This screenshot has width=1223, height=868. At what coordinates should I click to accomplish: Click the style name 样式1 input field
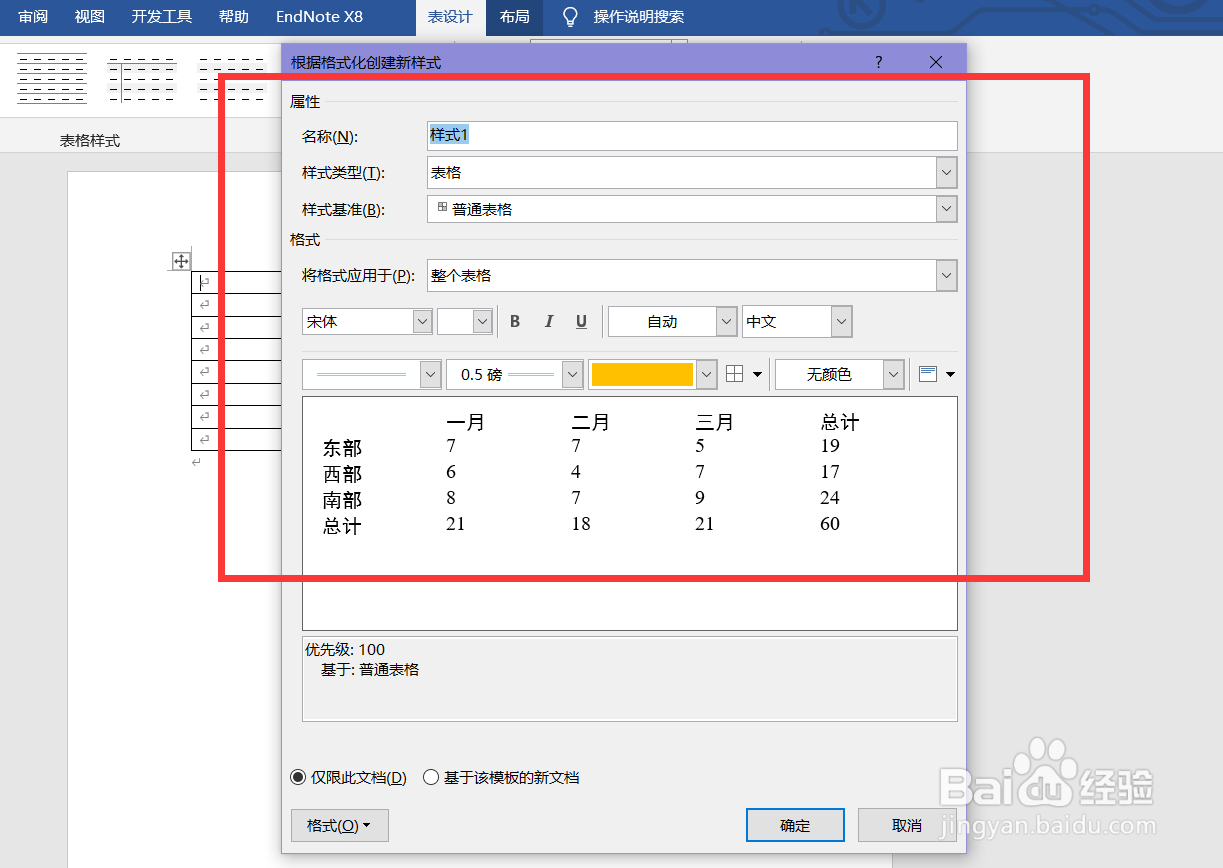click(690, 135)
